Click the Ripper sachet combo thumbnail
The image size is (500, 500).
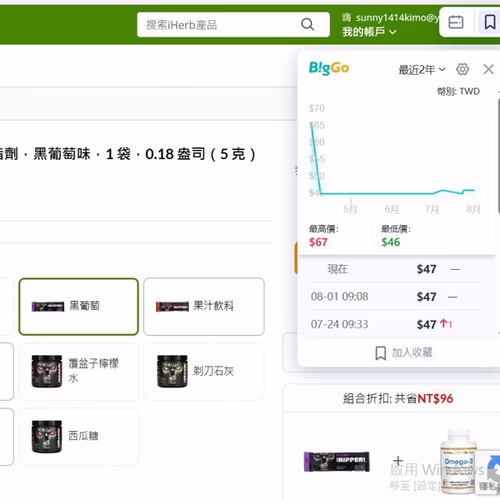[337, 462]
